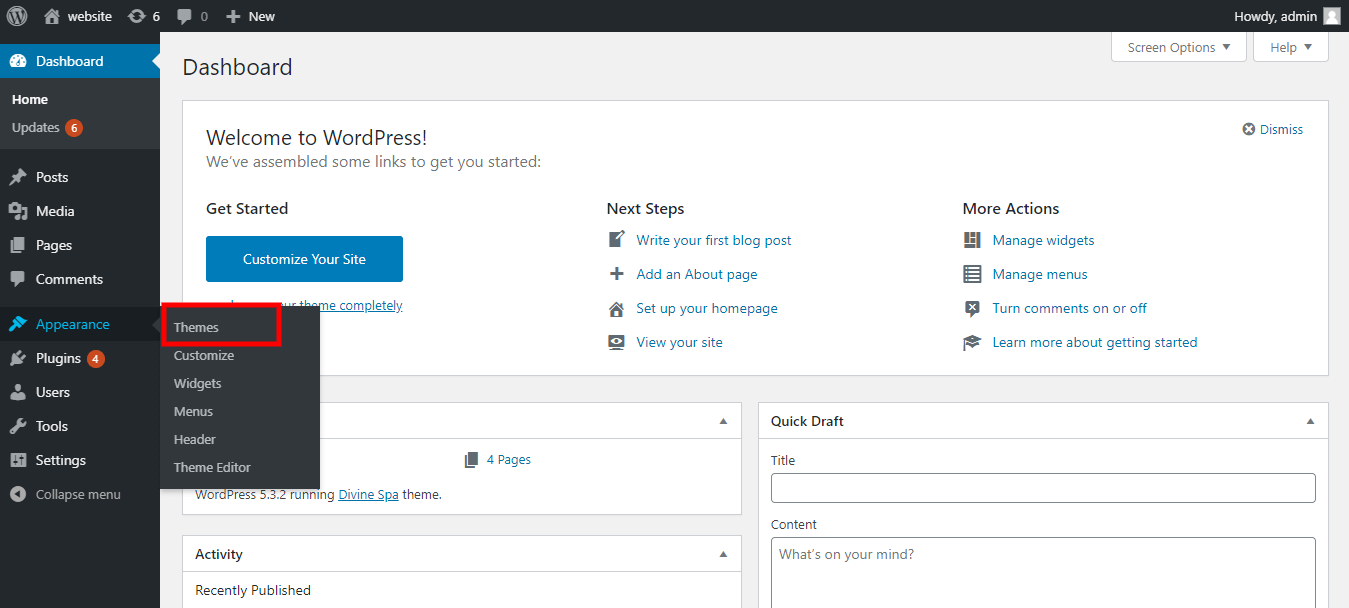The height and width of the screenshot is (608, 1349).
Task: Click the Pages icon in sidebar
Action: [x=18, y=245]
